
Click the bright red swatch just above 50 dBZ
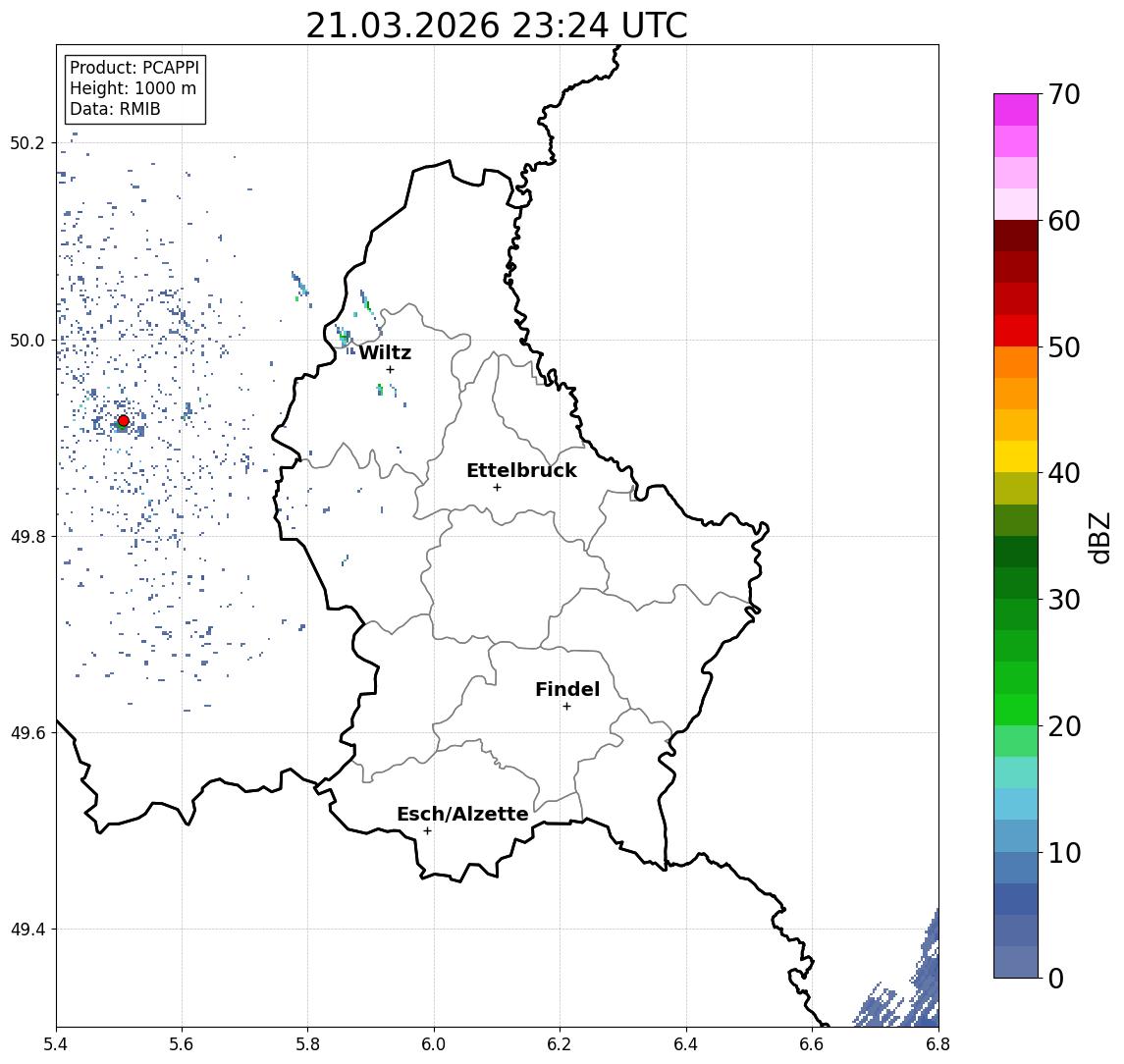(x=1016, y=331)
